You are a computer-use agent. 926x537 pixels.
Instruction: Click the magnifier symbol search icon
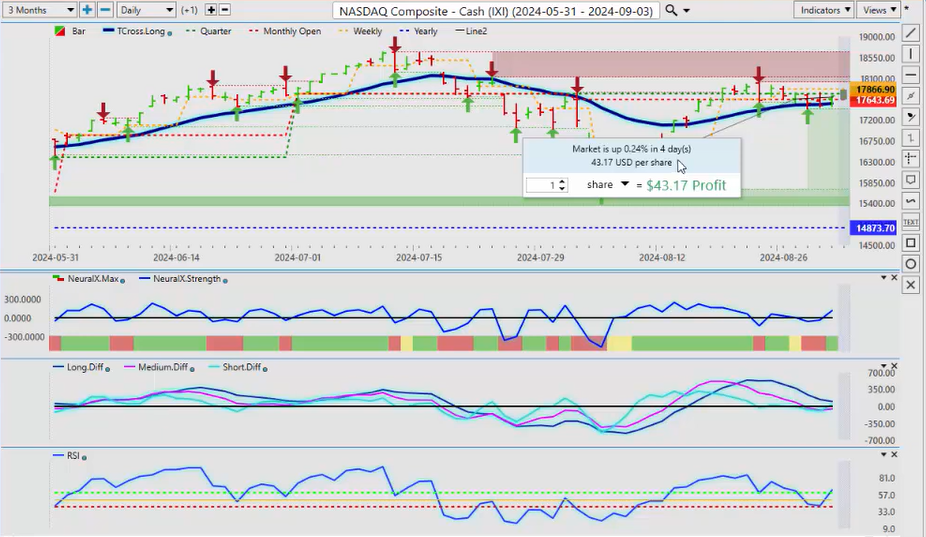click(671, 10)
